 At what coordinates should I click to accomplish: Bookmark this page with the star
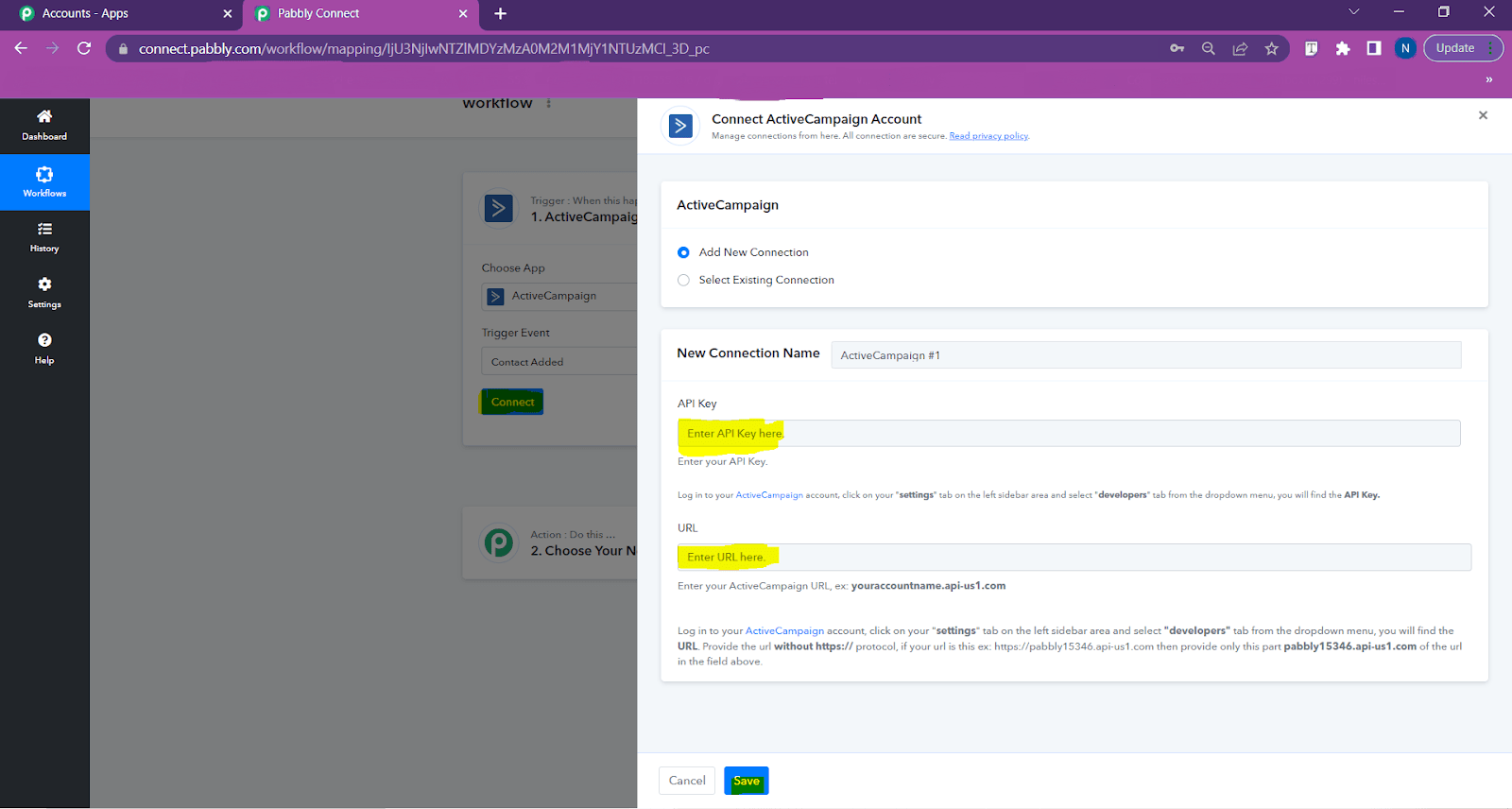[x=1272, y=48]
